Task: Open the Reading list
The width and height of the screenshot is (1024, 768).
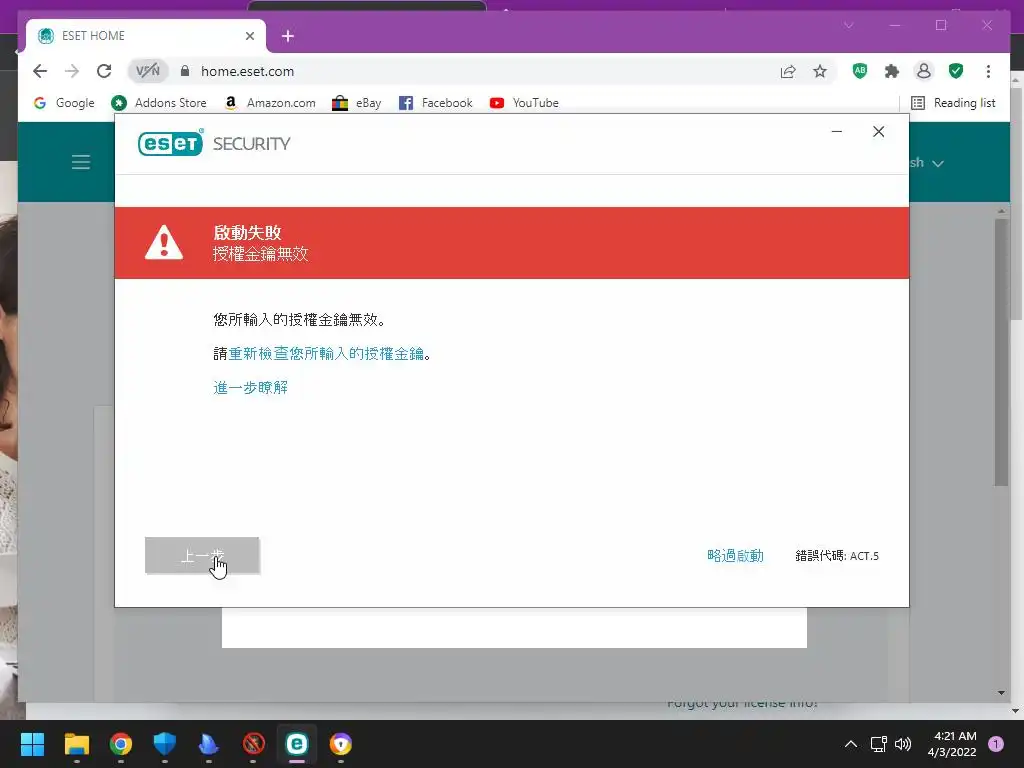Action: pos(953,103)
